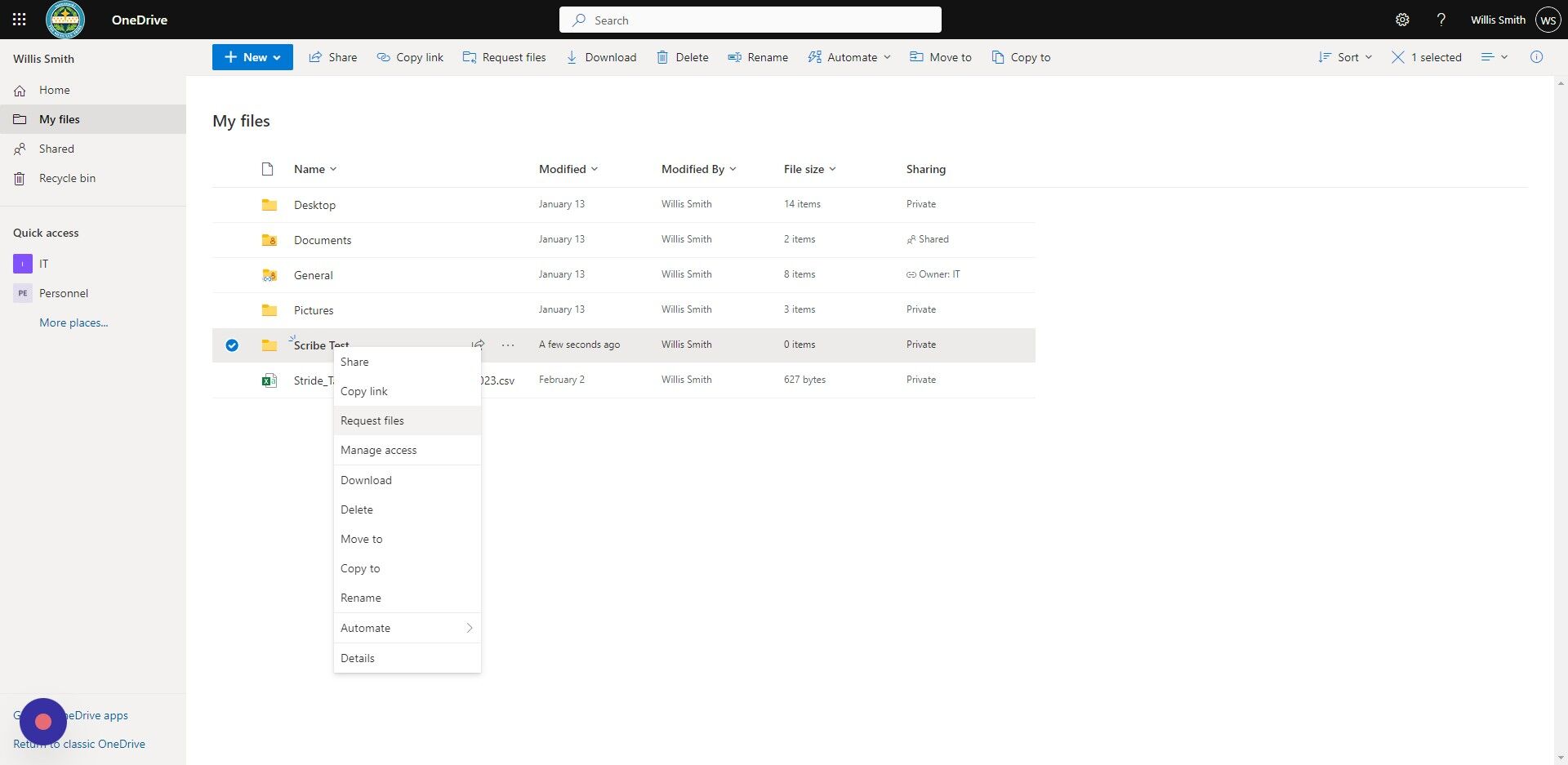Deselect the Scribe Test folder checkmark
Image resolution: width=1568 pixels, height=765 pixels.
tap(232, 345)
